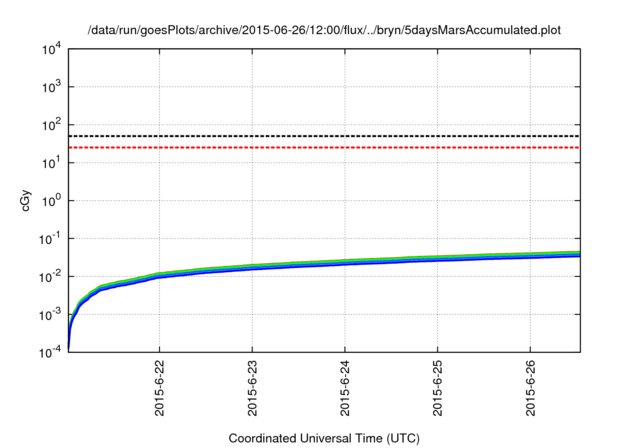Viewport: 640px width, 448px height.
Task: Click the 10^-3 y-axis label
Action: click(50, 314)
